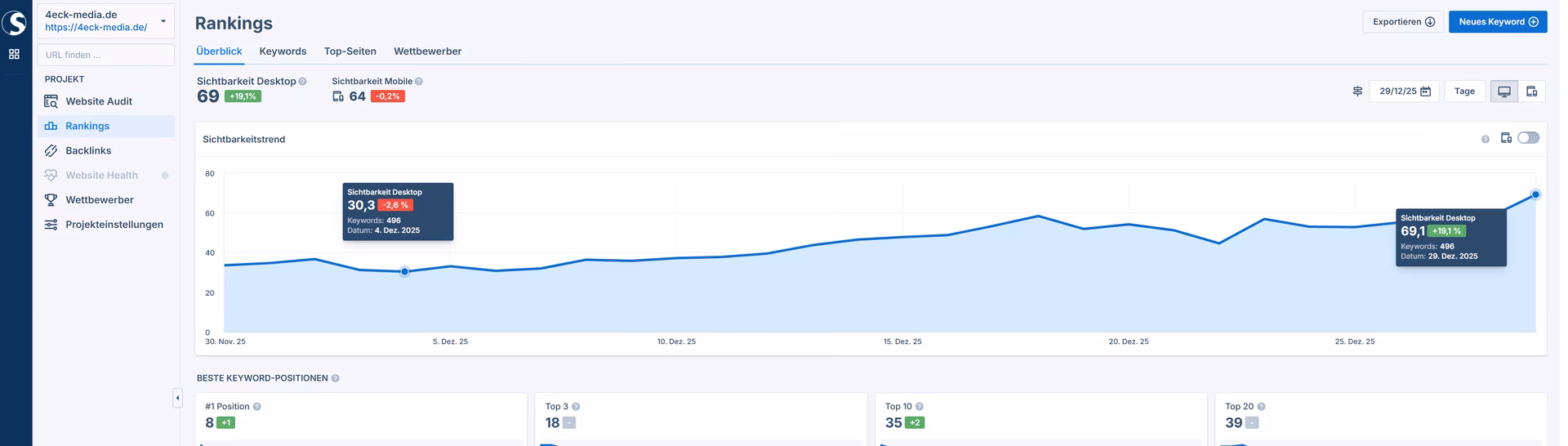Click the URL finden search field
The height and width of the screenshot is (446, 1568).
106,55
